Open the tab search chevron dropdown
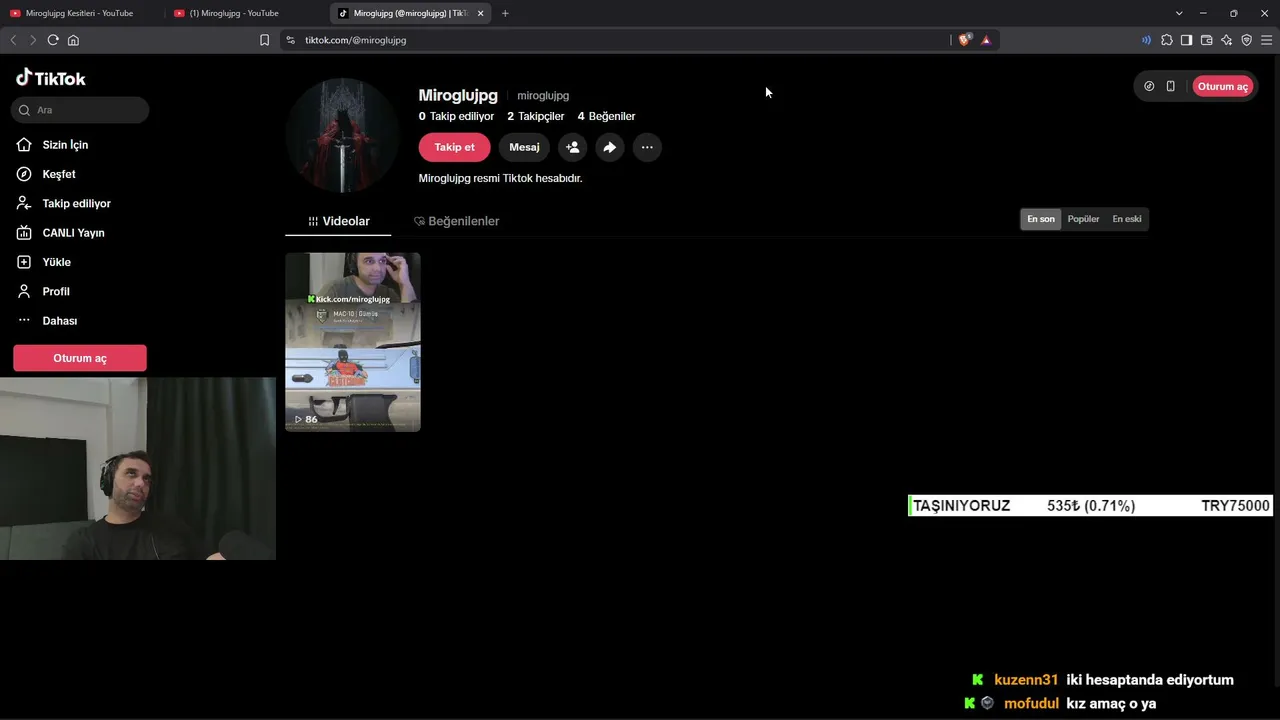The height and width of the screenshot is (720, 1280). [x=1179, y=13]
